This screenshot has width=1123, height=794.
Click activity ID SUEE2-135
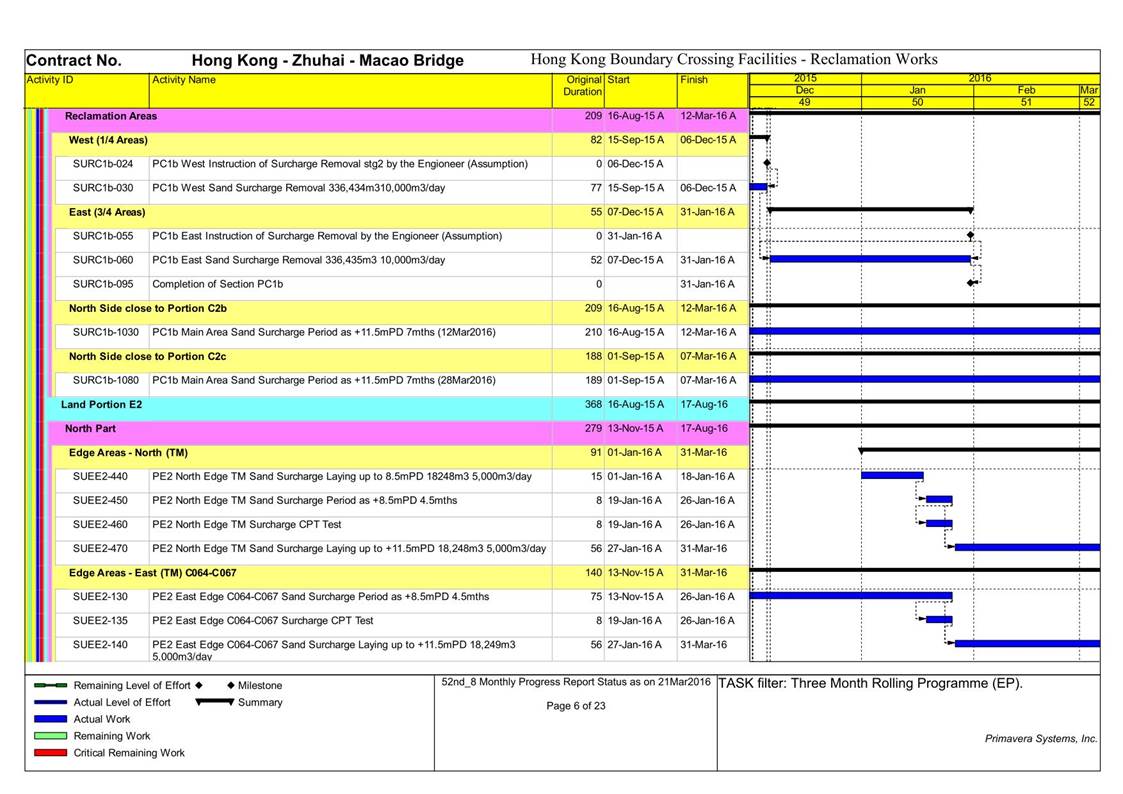(100, 621)
